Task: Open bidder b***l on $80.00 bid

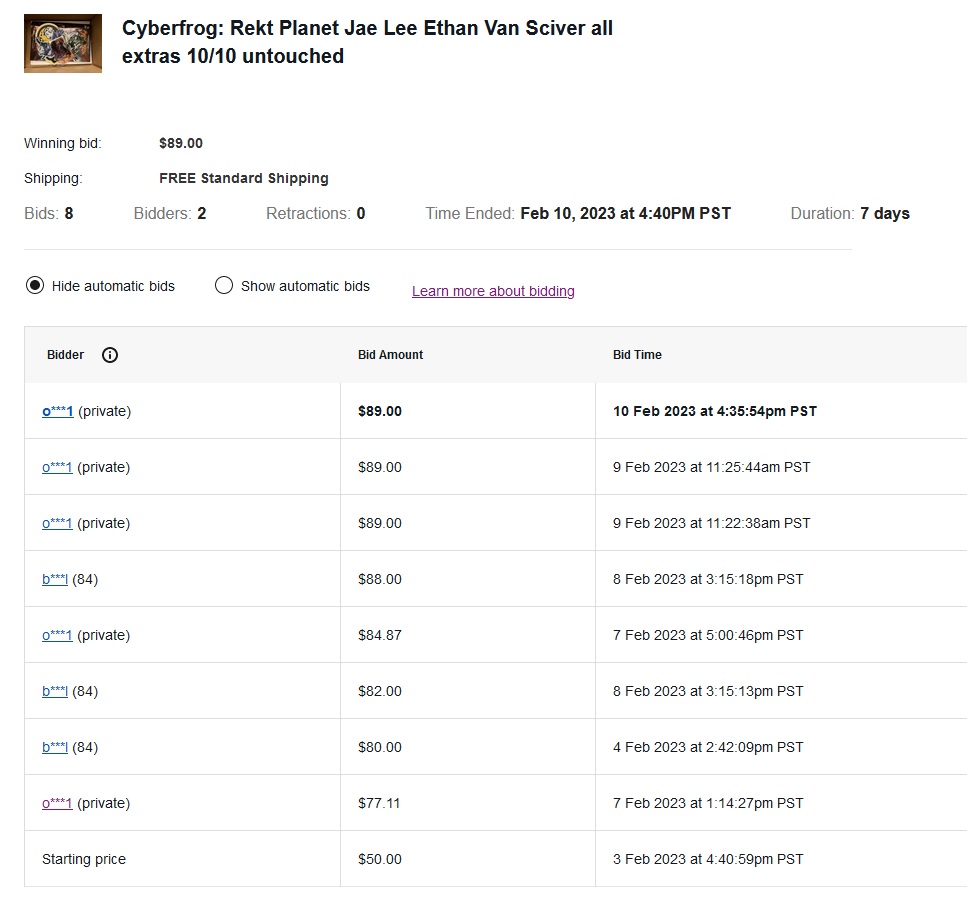Action: tap(55, 747)
